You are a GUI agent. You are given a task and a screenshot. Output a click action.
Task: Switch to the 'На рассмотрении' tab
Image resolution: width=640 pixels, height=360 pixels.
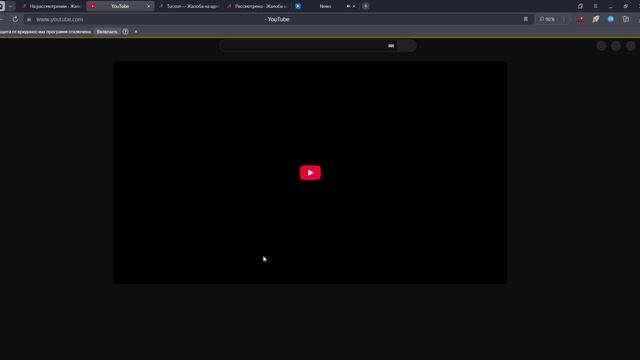coord(52,6)
